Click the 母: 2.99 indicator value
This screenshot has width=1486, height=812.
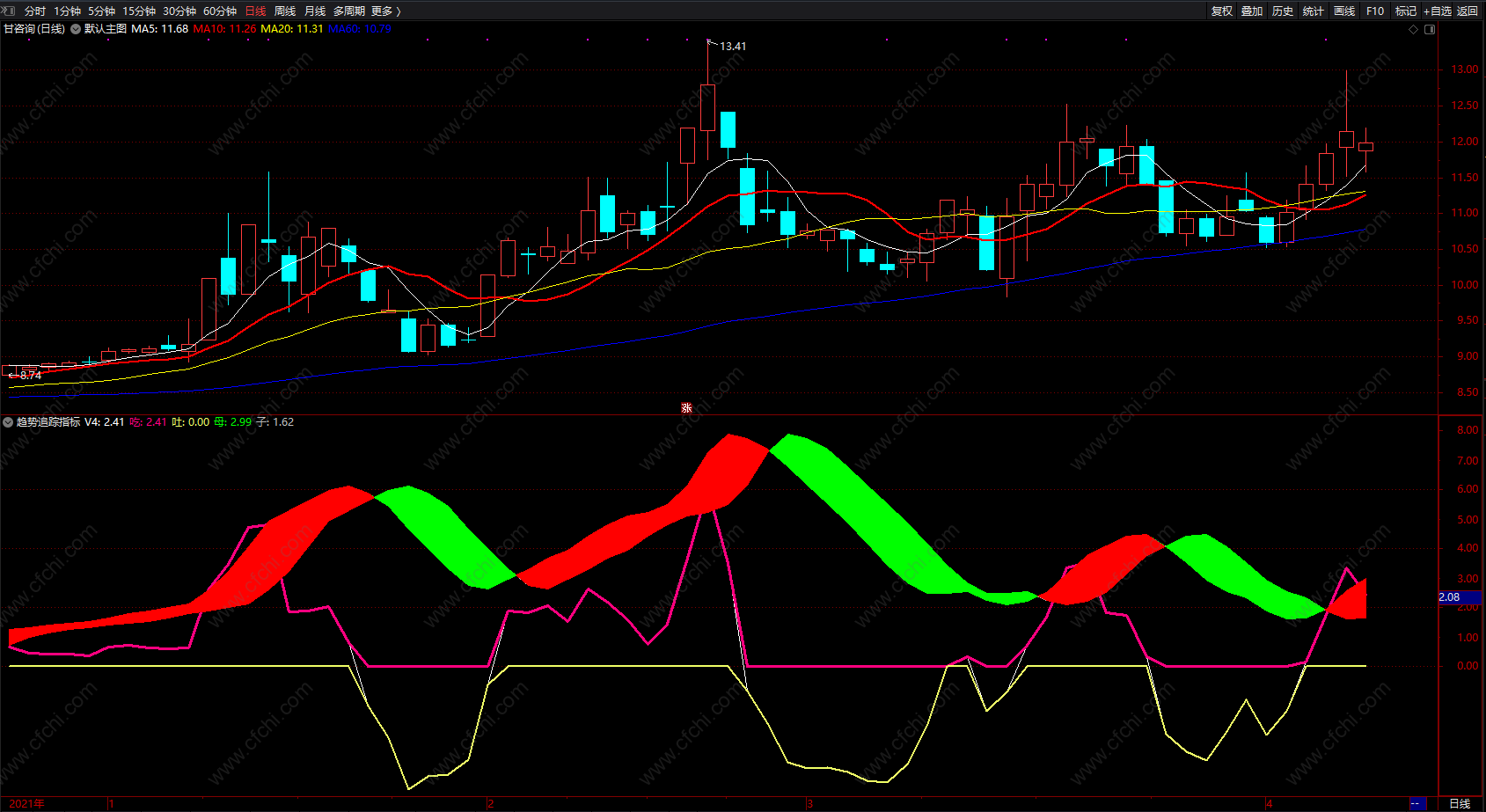pyautogui.click(x=232, y=422)
